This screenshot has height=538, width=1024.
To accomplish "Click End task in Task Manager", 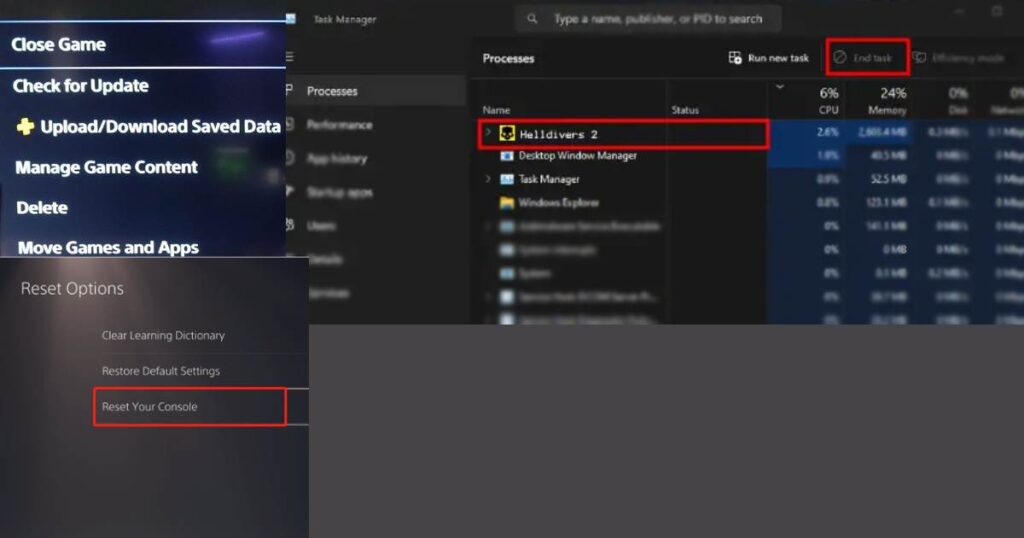I will tap(867, 57).
